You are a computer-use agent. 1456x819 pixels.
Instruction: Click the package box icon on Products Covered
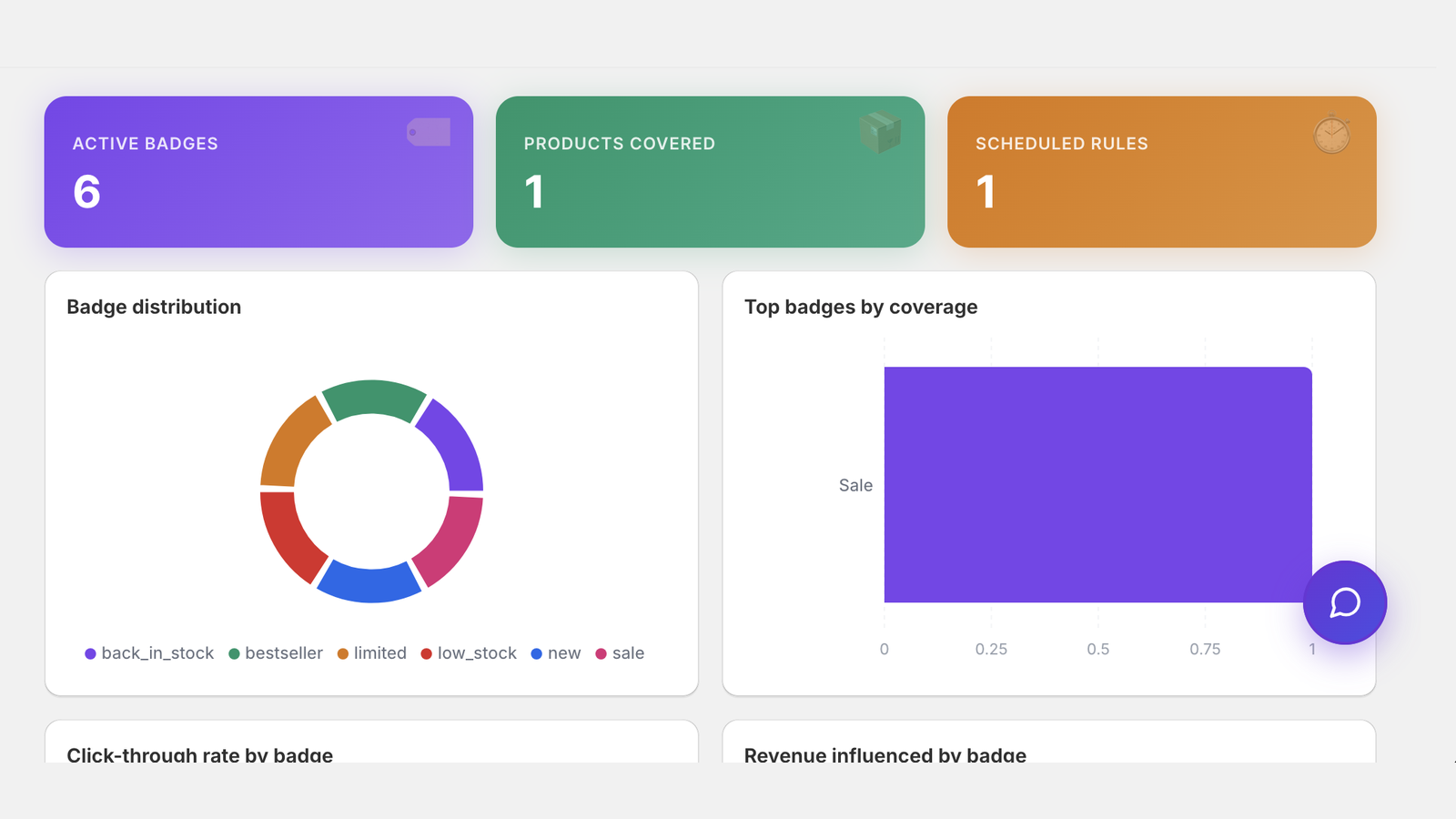[880, 133]
